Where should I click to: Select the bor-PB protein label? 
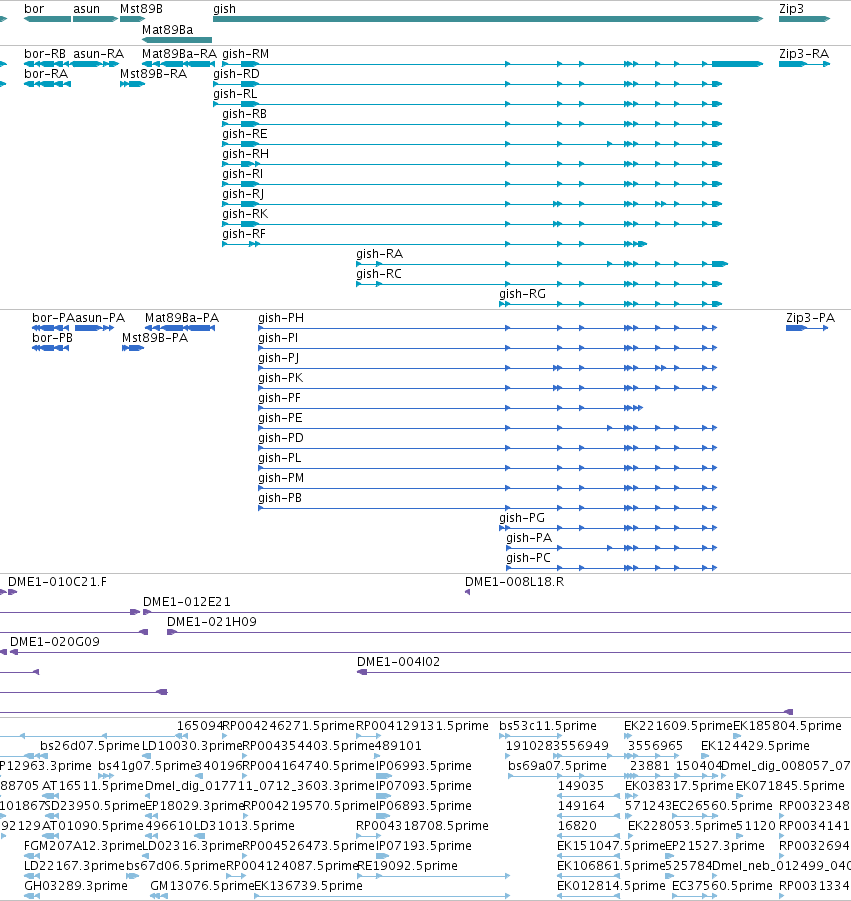tap(52, 338)
